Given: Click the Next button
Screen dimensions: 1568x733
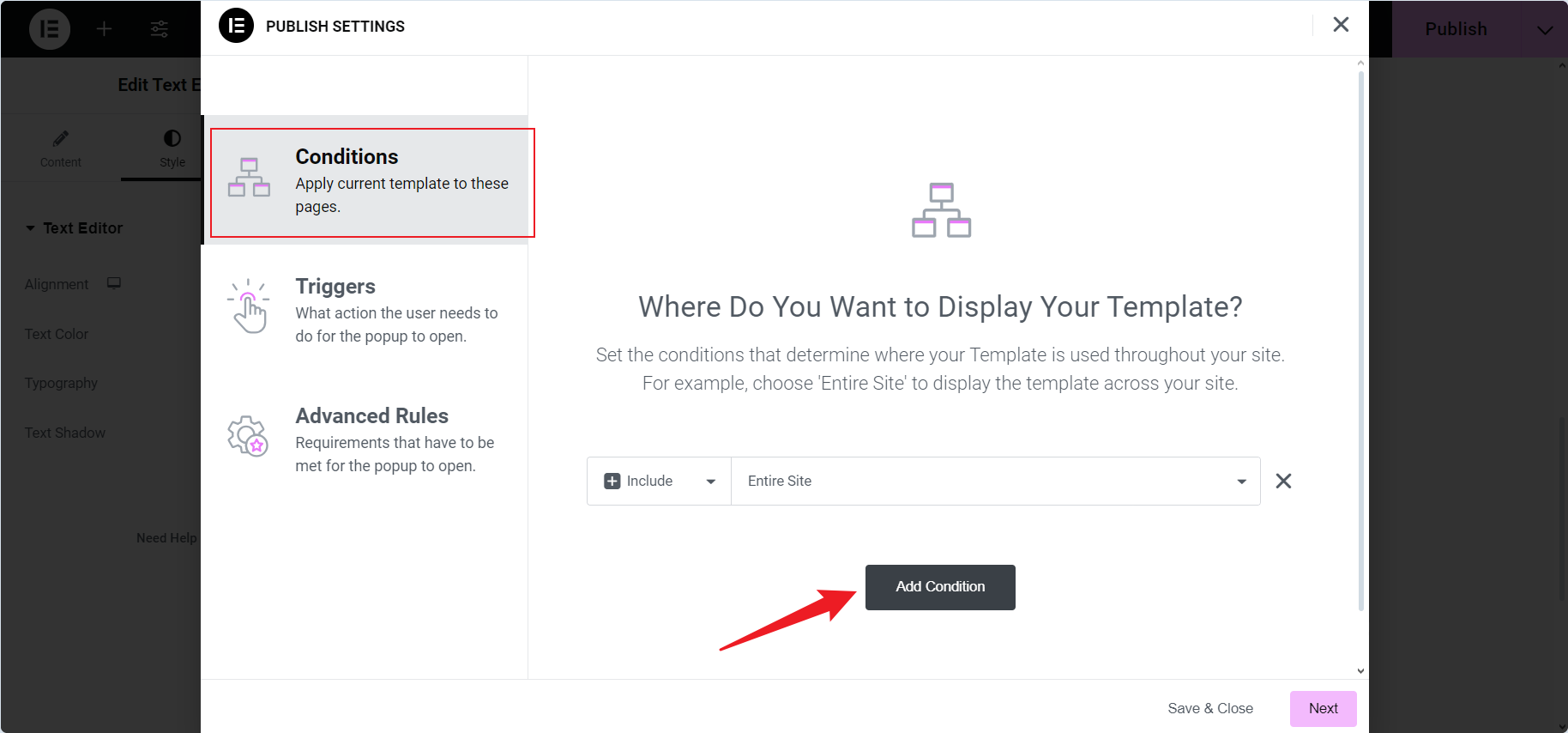Looking at the screenshot, I should tap(1323, 709).
